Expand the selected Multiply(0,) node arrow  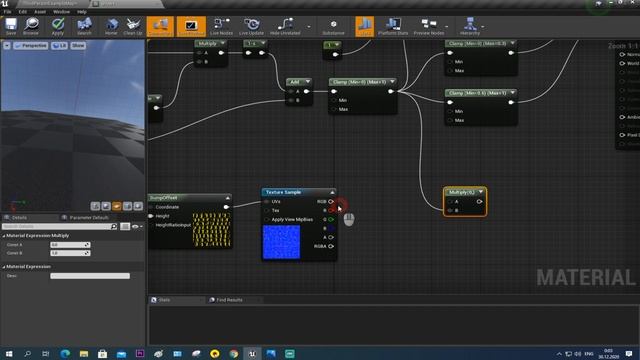click(481, 191)
